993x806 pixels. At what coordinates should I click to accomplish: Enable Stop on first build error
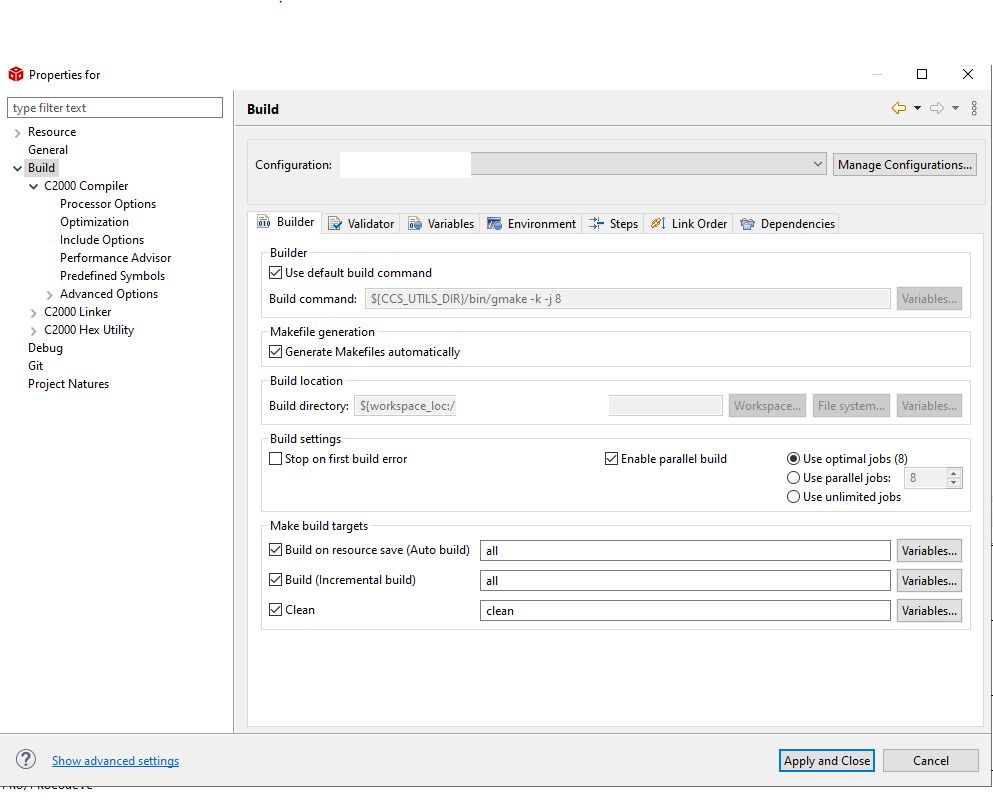(x=275, y=458)
